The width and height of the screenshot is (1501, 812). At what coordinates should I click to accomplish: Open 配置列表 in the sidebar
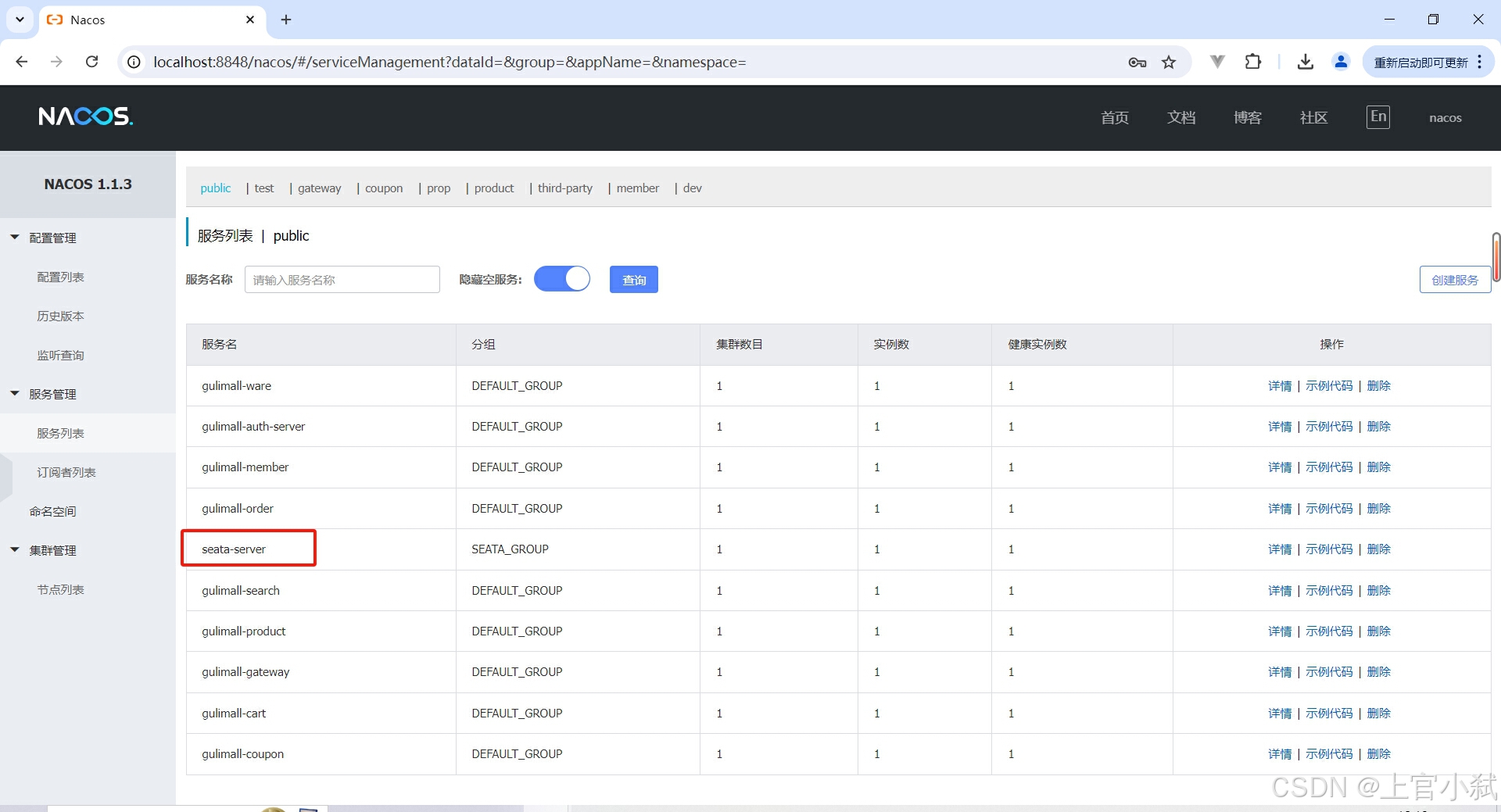point(60,277)
